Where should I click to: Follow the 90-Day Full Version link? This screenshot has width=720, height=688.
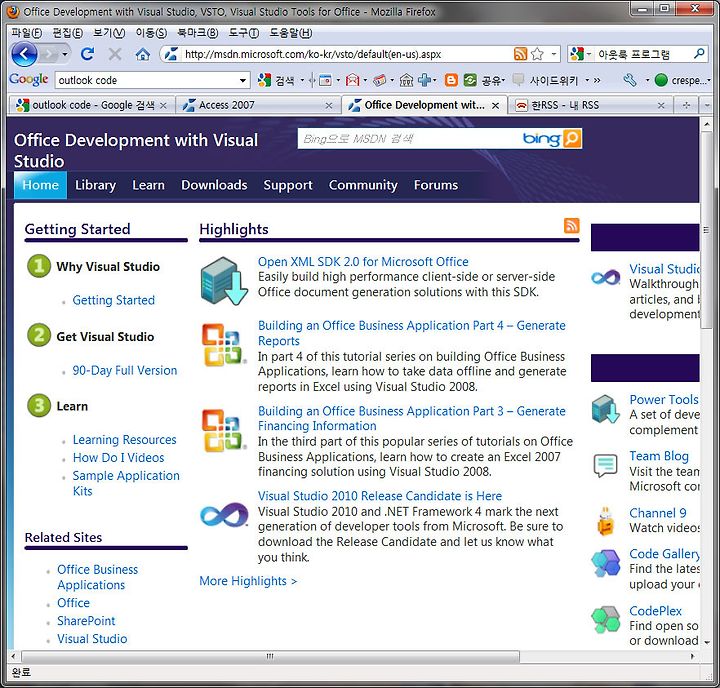point(124,370)
